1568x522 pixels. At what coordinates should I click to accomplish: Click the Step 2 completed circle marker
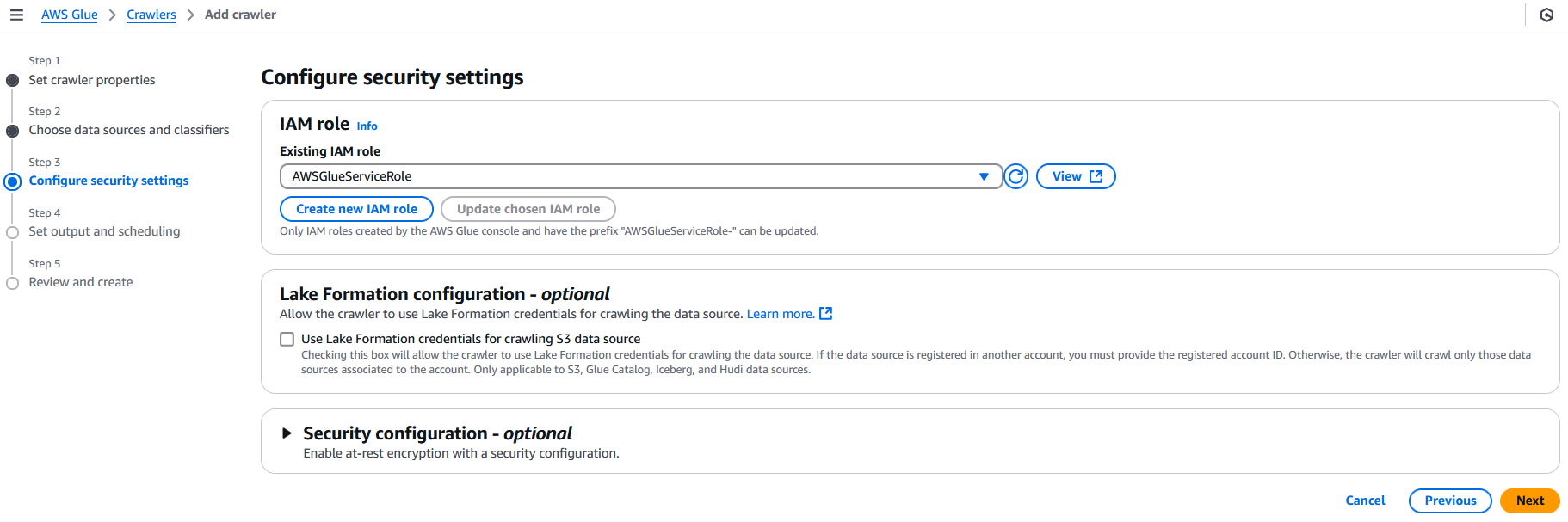[12, 132]
